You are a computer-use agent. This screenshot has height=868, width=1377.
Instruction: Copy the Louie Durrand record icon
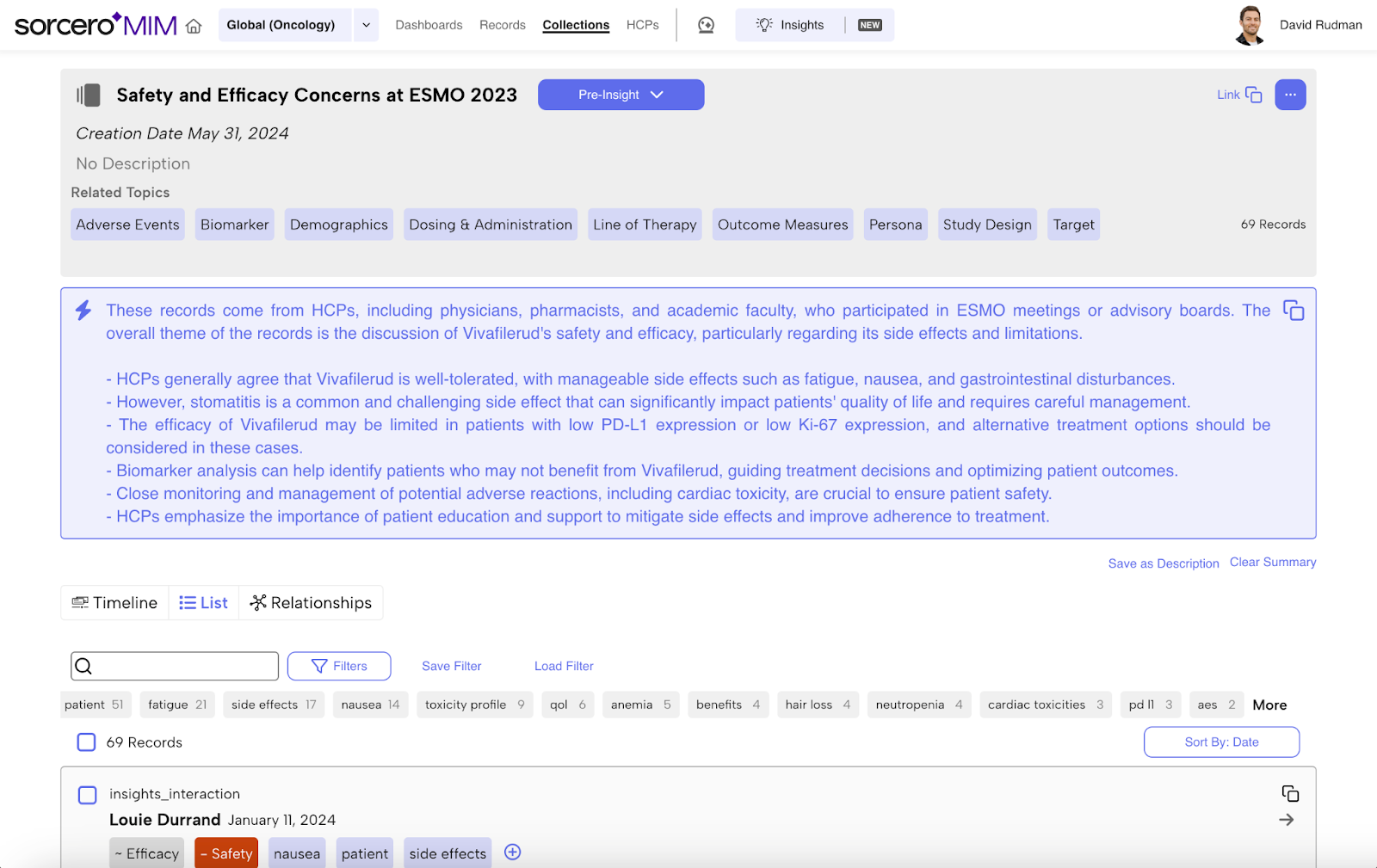pyautogui.click(x=1290, y=793)
